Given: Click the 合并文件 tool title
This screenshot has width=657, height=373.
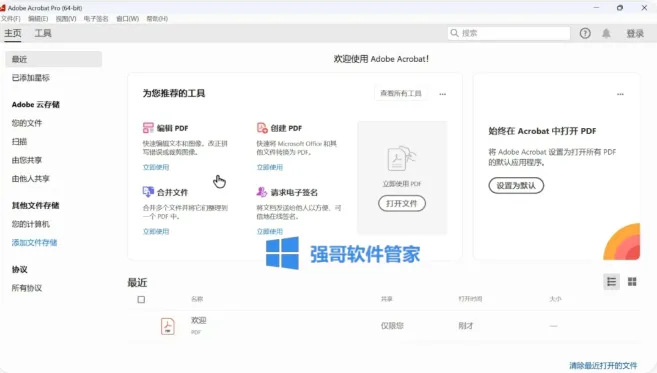Looking at the screenshot, I should pyautogui.click(x=172, y=192).
